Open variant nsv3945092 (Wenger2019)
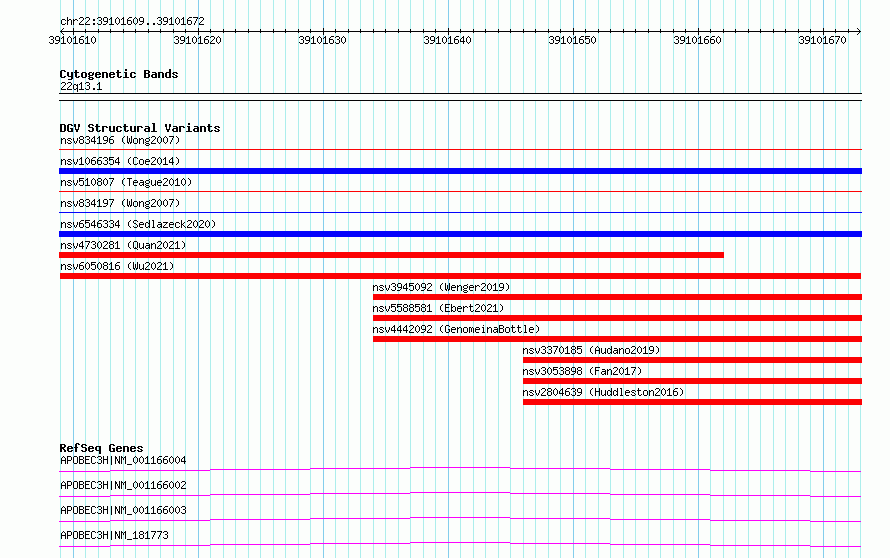Viewport: 890px width, 558px height. point(441,287)
